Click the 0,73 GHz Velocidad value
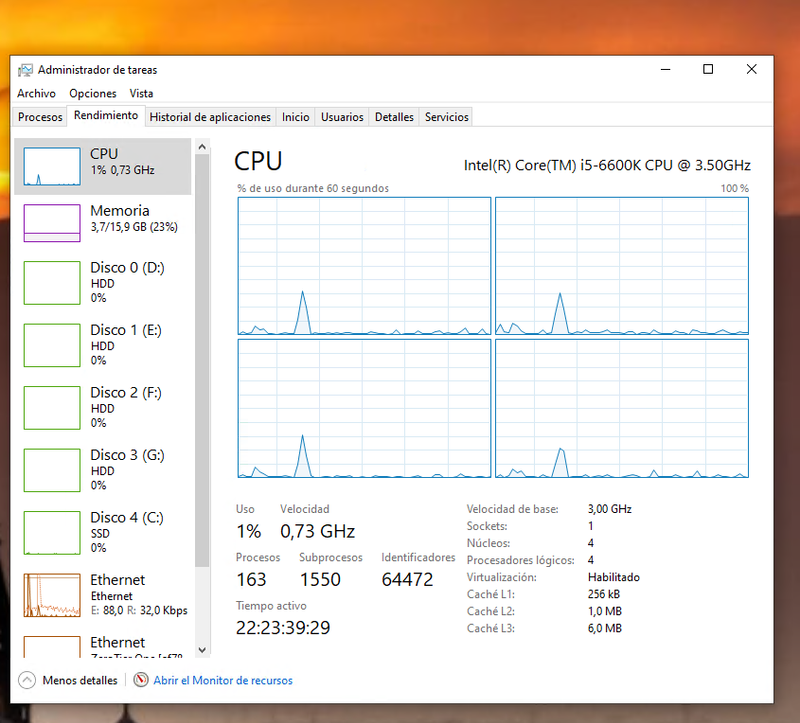The width and height of the screenshot is (800, 723). pyautogui.click(x=317, y=531)
